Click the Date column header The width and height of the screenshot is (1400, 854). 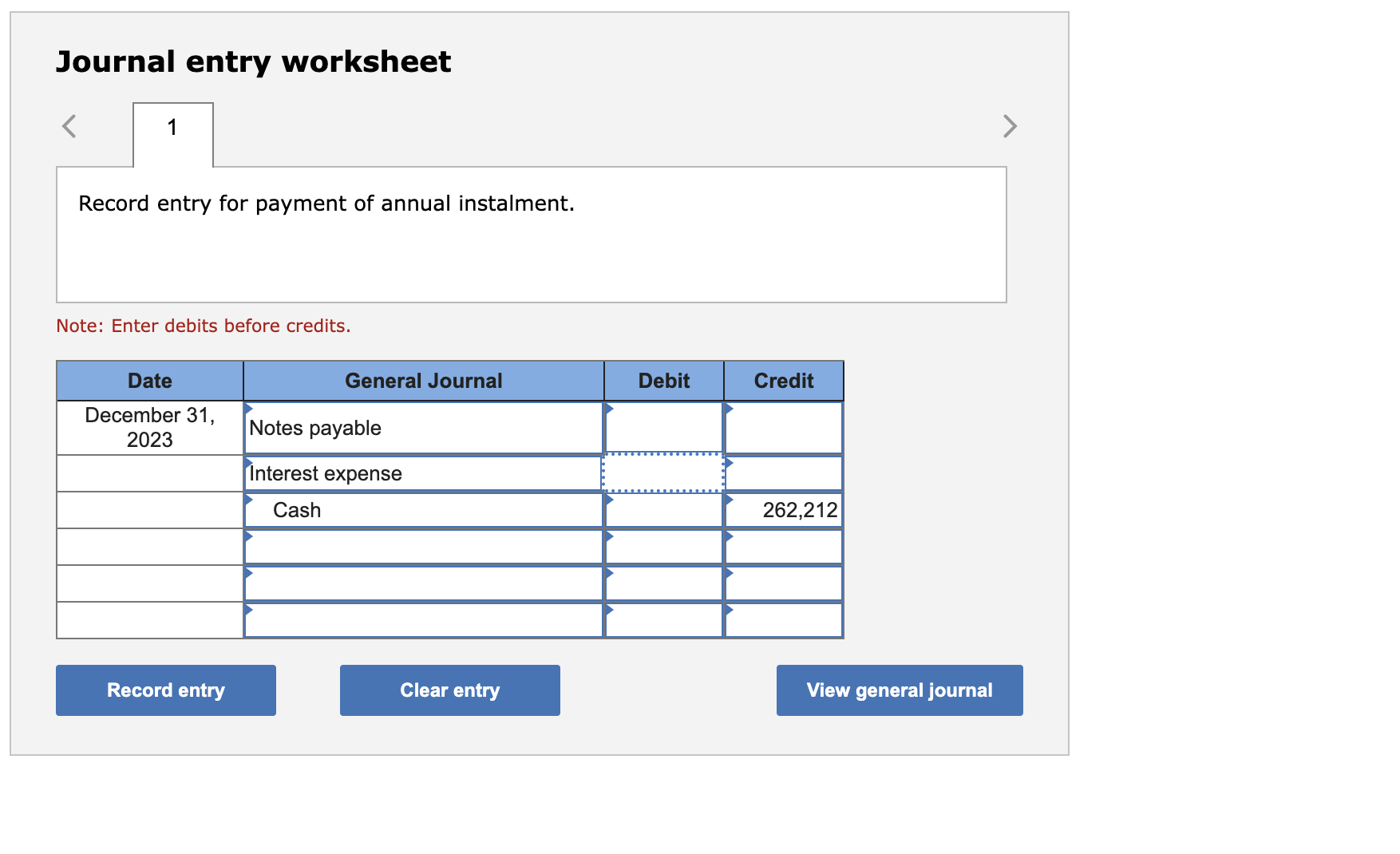tap(150, 381)
